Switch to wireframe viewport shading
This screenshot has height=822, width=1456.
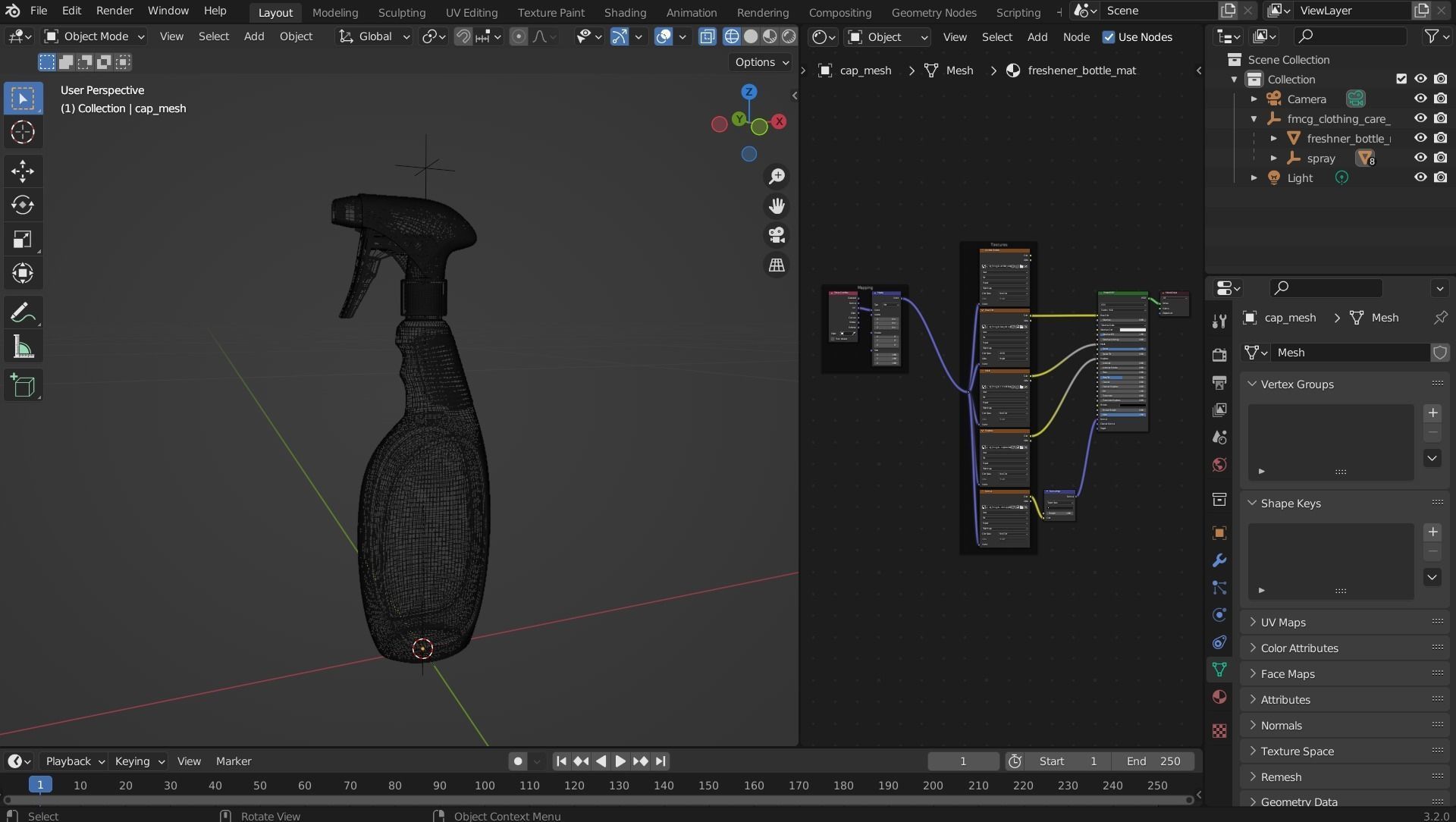732,36
